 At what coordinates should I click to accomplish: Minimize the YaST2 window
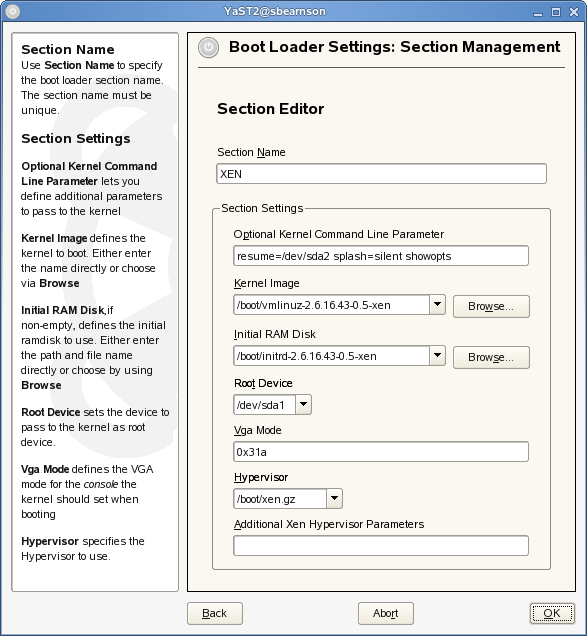[x=538, y=12]
